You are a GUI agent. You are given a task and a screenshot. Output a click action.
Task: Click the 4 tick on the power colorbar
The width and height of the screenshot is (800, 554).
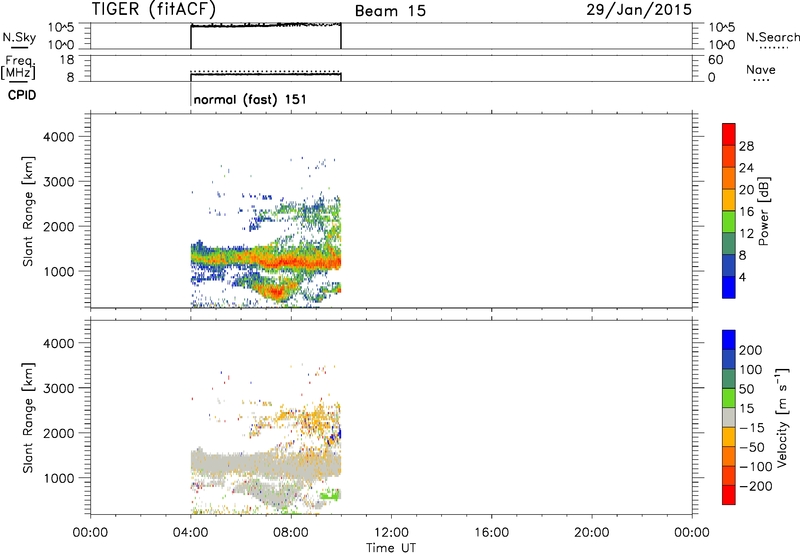coord(742,277)
